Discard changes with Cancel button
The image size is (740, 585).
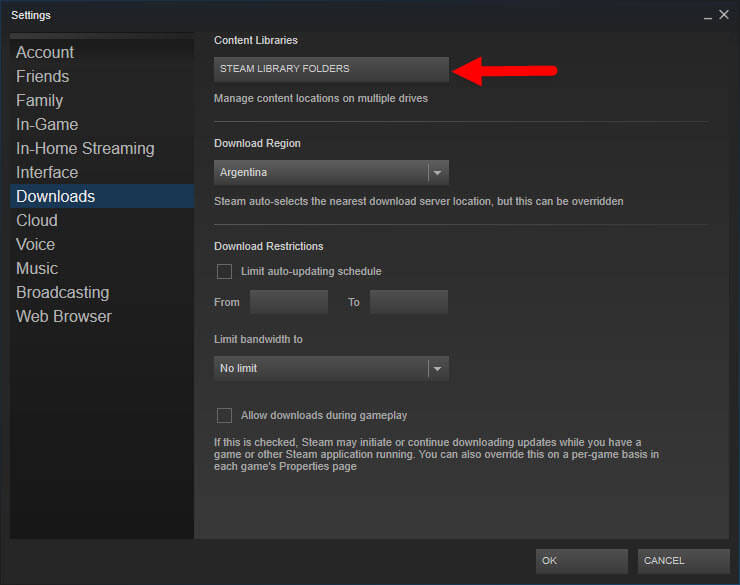(x=683, y=560)
